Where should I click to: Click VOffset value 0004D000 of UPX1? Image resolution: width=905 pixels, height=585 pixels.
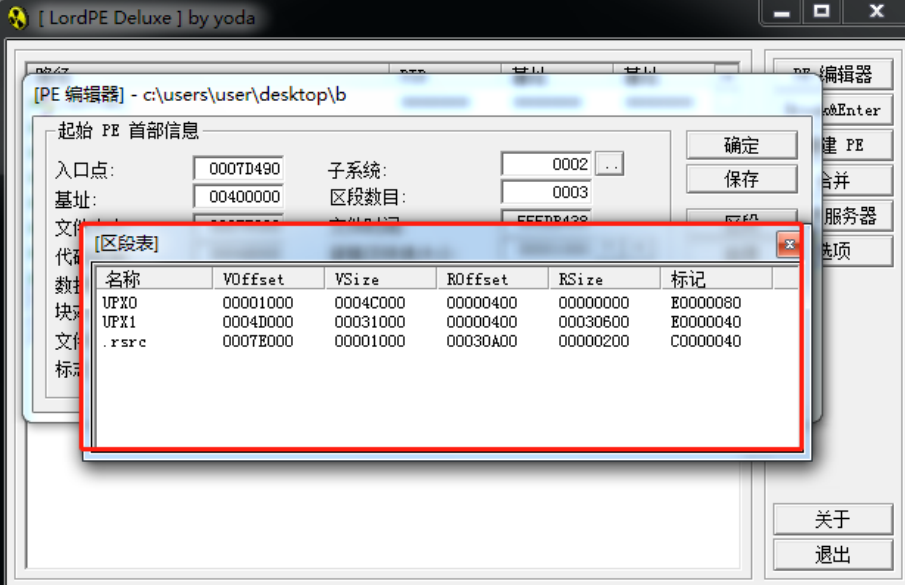(258, 321)
